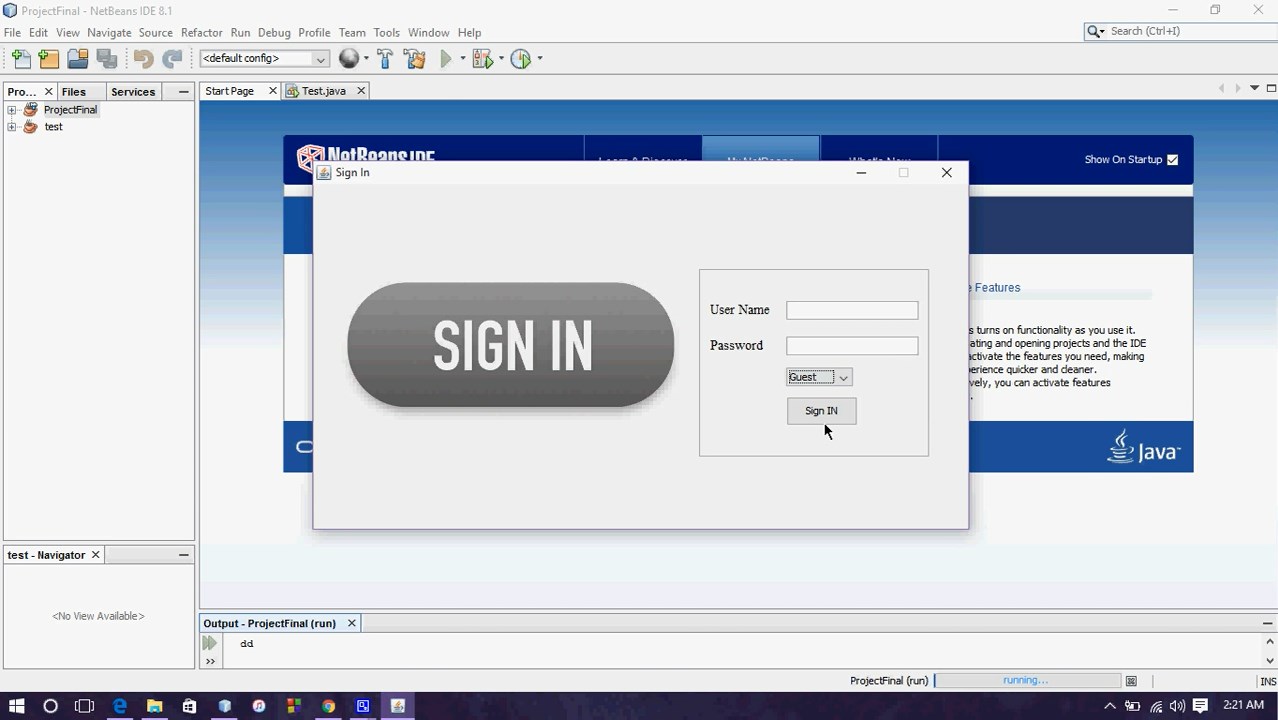This screenshot has height=720, width=1278.
Task: Enable the Show On Startup checkbox
Action: click(1172, 159)
